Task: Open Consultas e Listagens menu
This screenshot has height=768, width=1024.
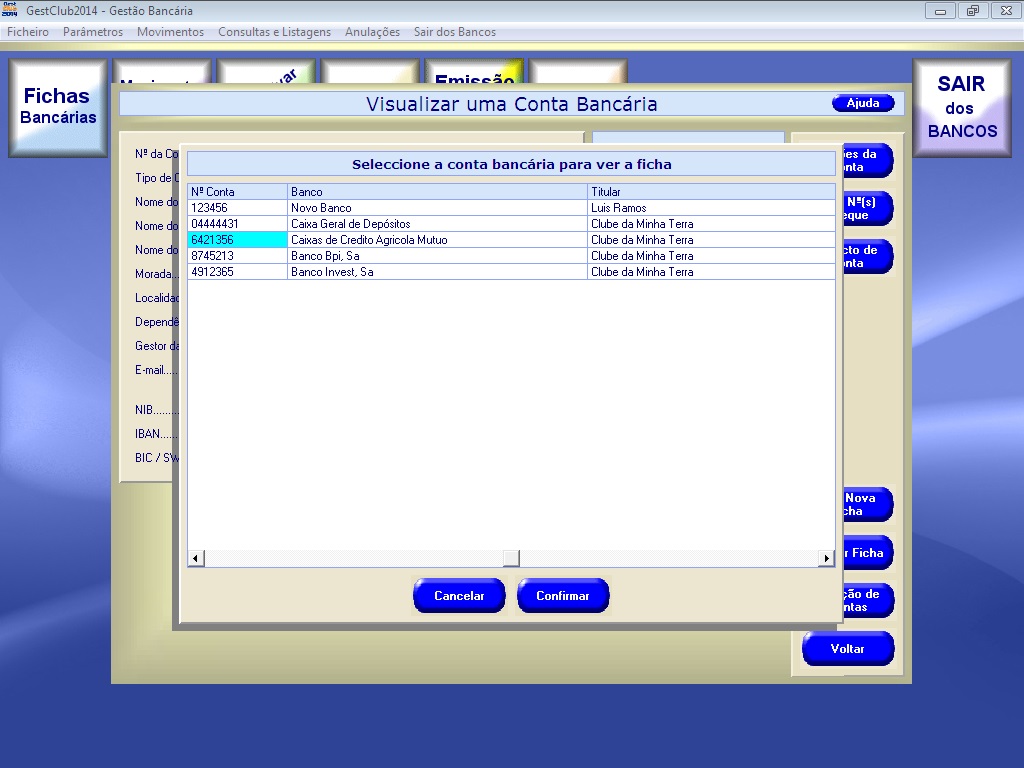Action: [x=274, y=32]
